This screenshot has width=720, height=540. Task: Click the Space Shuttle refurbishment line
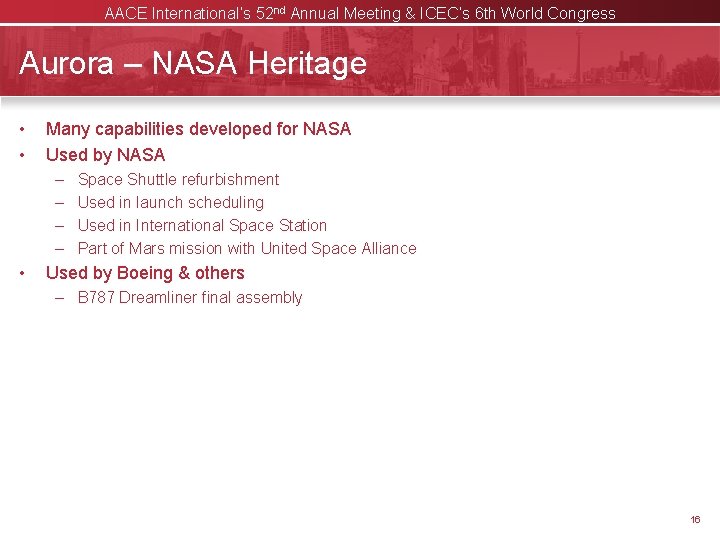(178, 179)
